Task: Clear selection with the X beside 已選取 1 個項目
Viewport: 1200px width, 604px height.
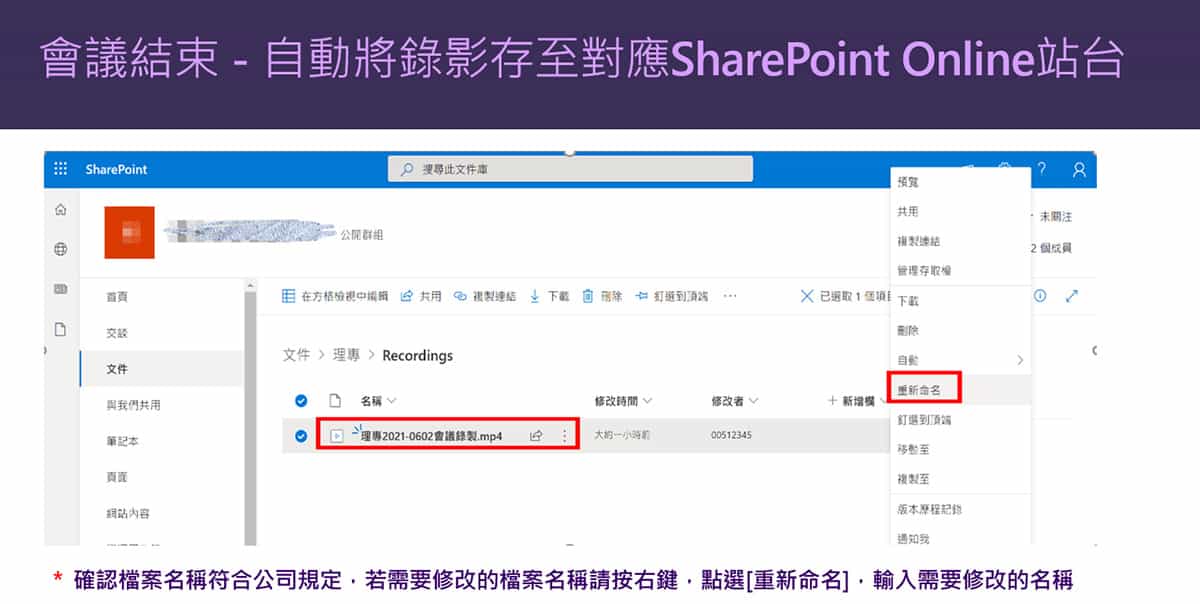Action: (x=807, y=296)
